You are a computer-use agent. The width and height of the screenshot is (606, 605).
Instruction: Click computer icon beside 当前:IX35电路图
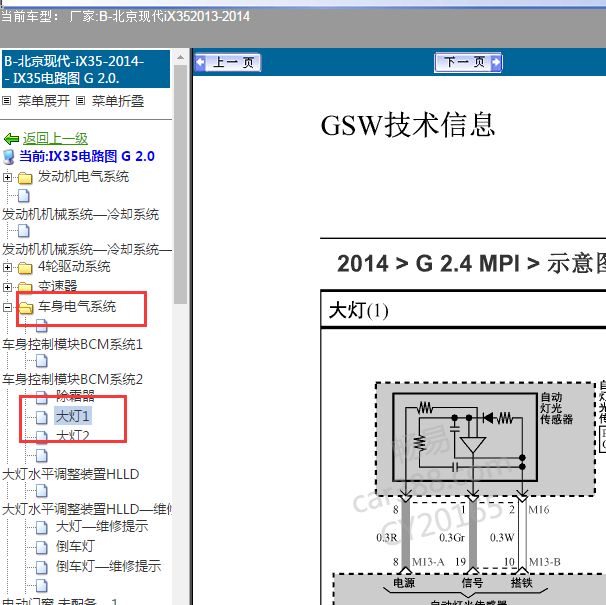(9, 157)
